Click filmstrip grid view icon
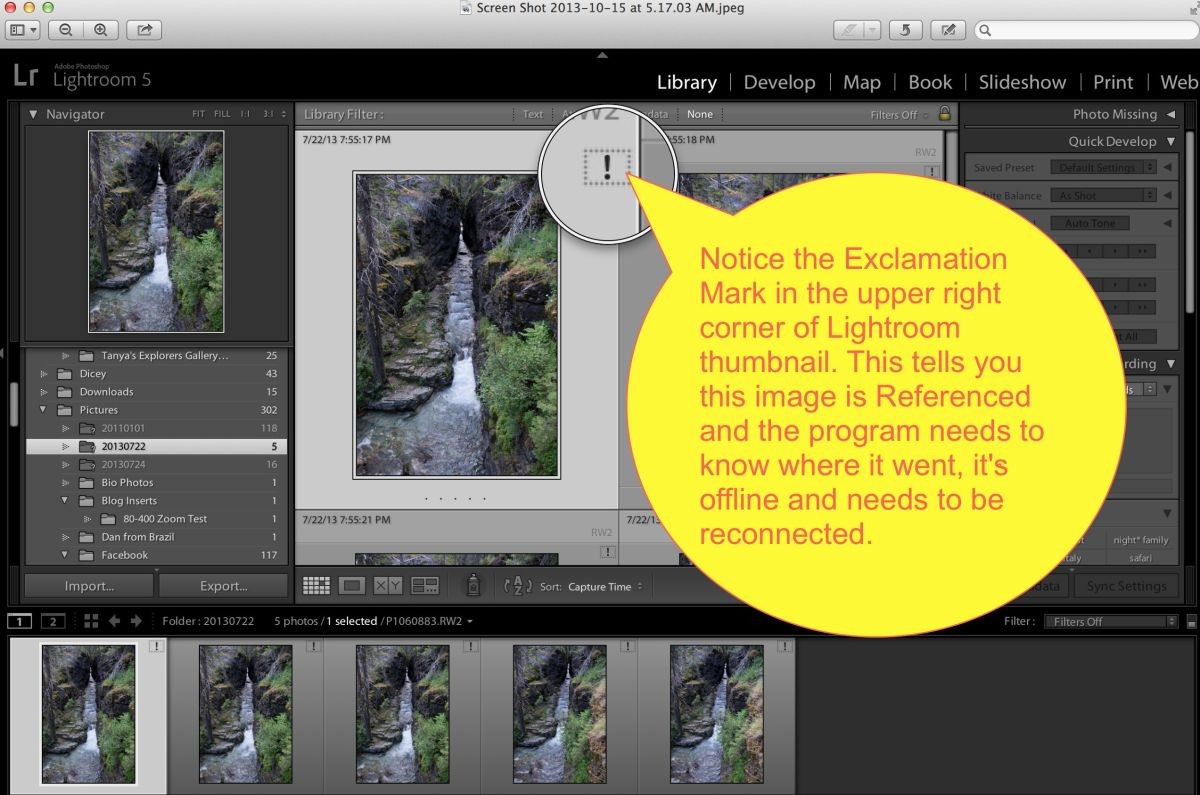The width and height of the screenshot is (1200, 795). (x=91, y=621)
